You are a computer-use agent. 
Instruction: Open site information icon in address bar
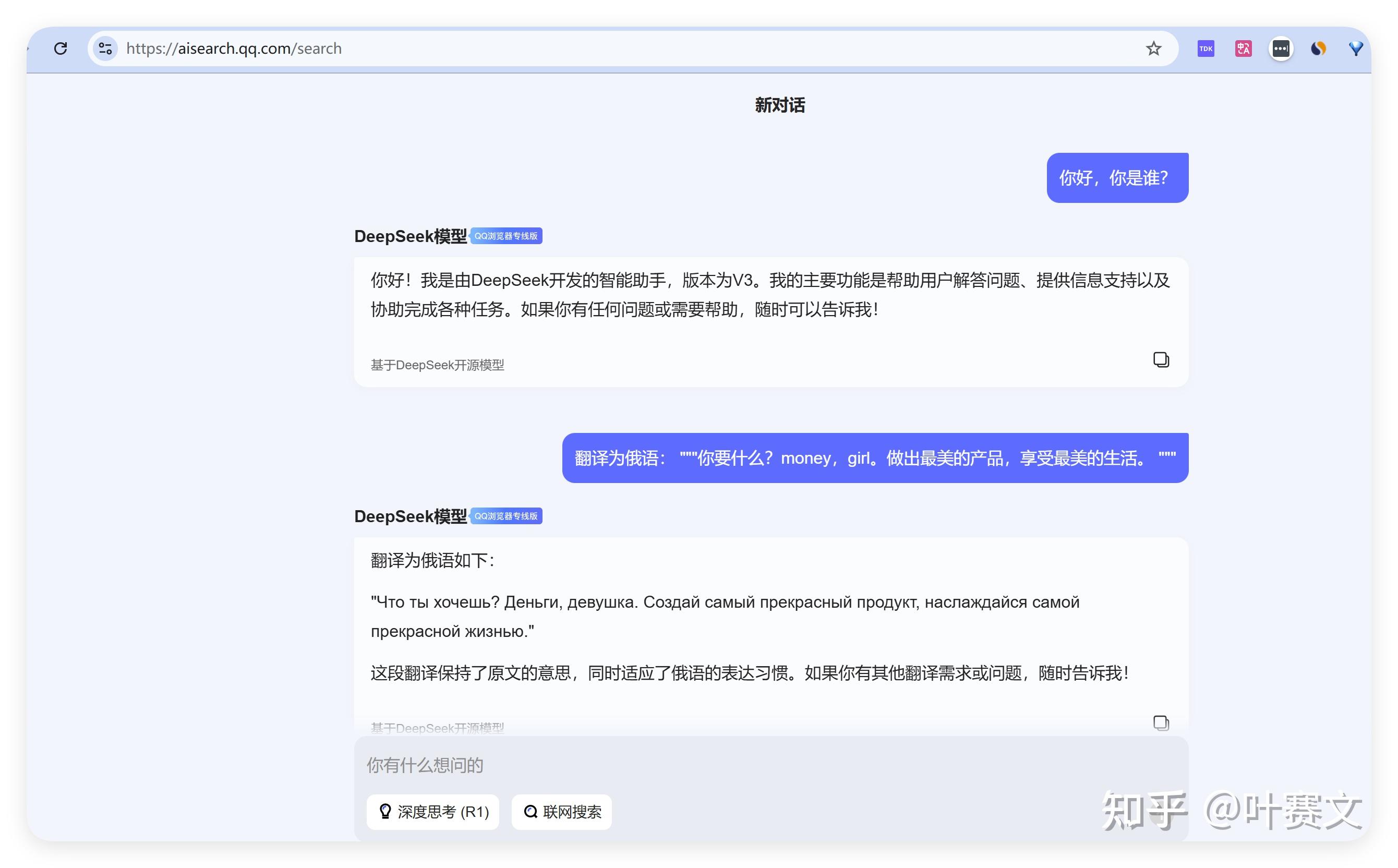105,49
